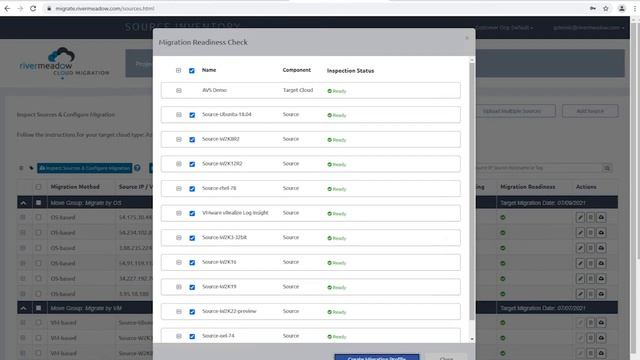640x360 pixels.
Task: Click cloud icon in first VM-based row
Action: click(x=601, y=323)
